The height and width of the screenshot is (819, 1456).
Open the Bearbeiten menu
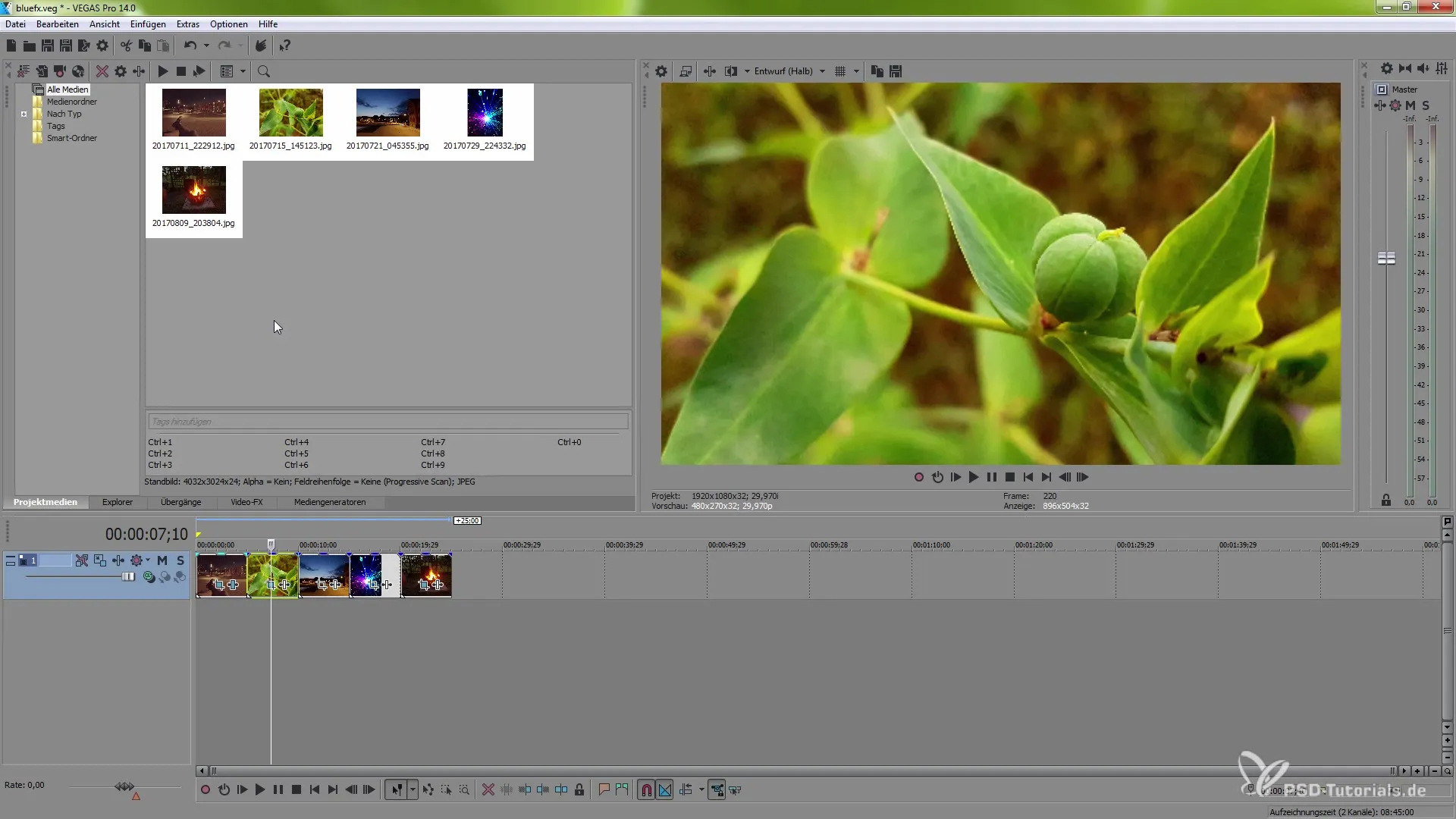(x=58, y=24)
